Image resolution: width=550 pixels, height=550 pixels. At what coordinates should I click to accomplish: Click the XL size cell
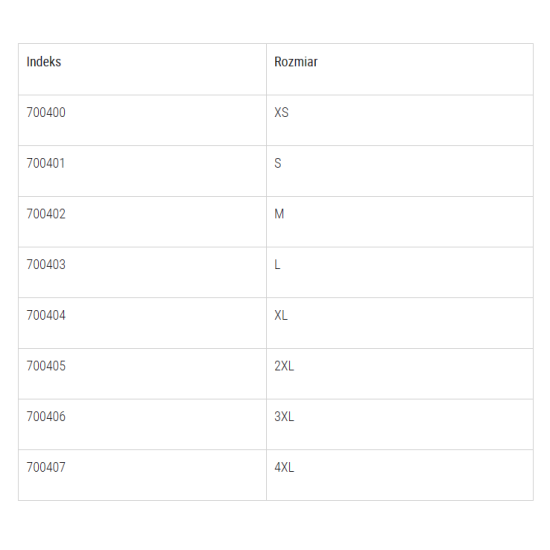click(400, 323)
